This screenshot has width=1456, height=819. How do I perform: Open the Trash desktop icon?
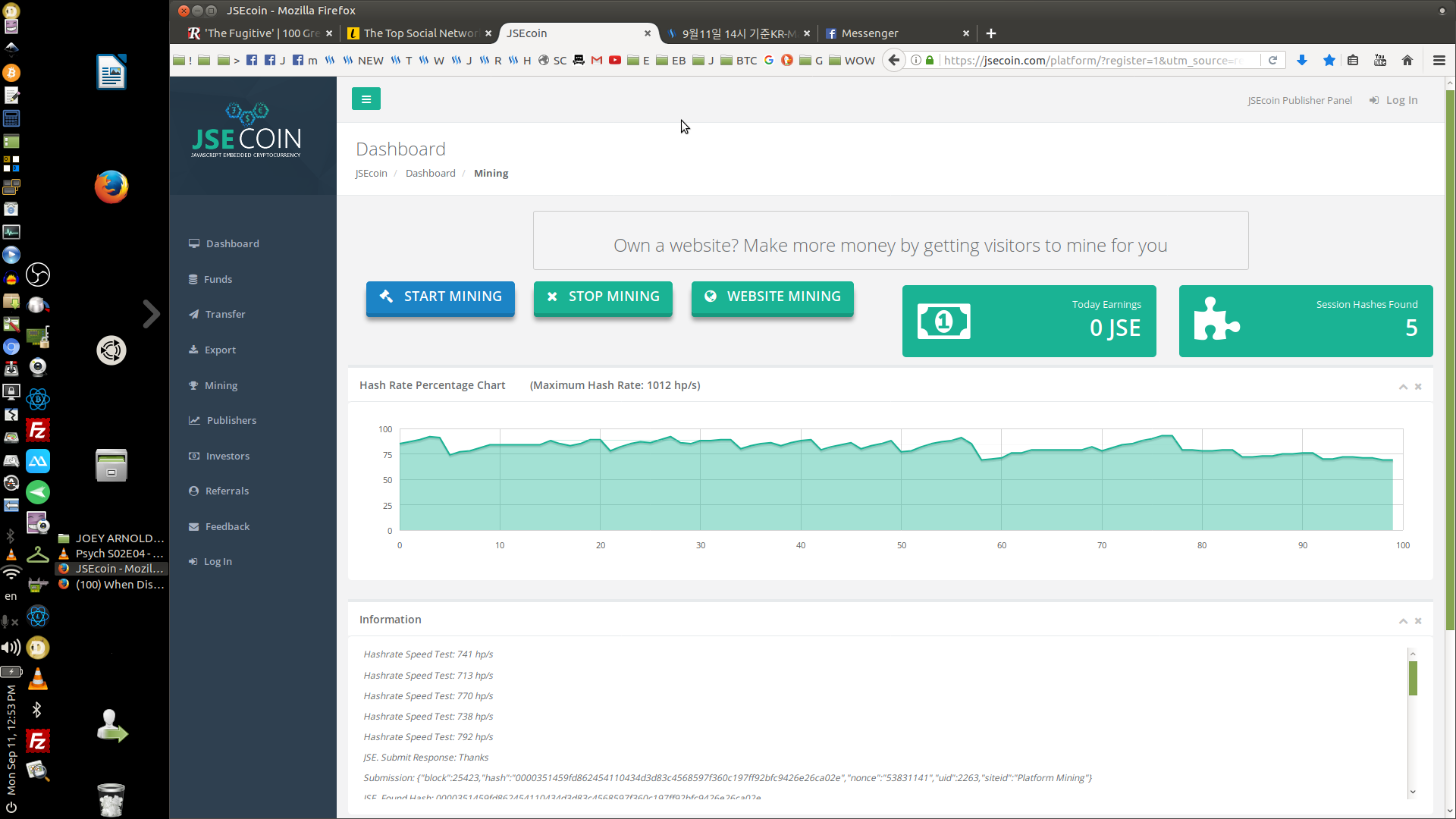click(x=111, y=799)
